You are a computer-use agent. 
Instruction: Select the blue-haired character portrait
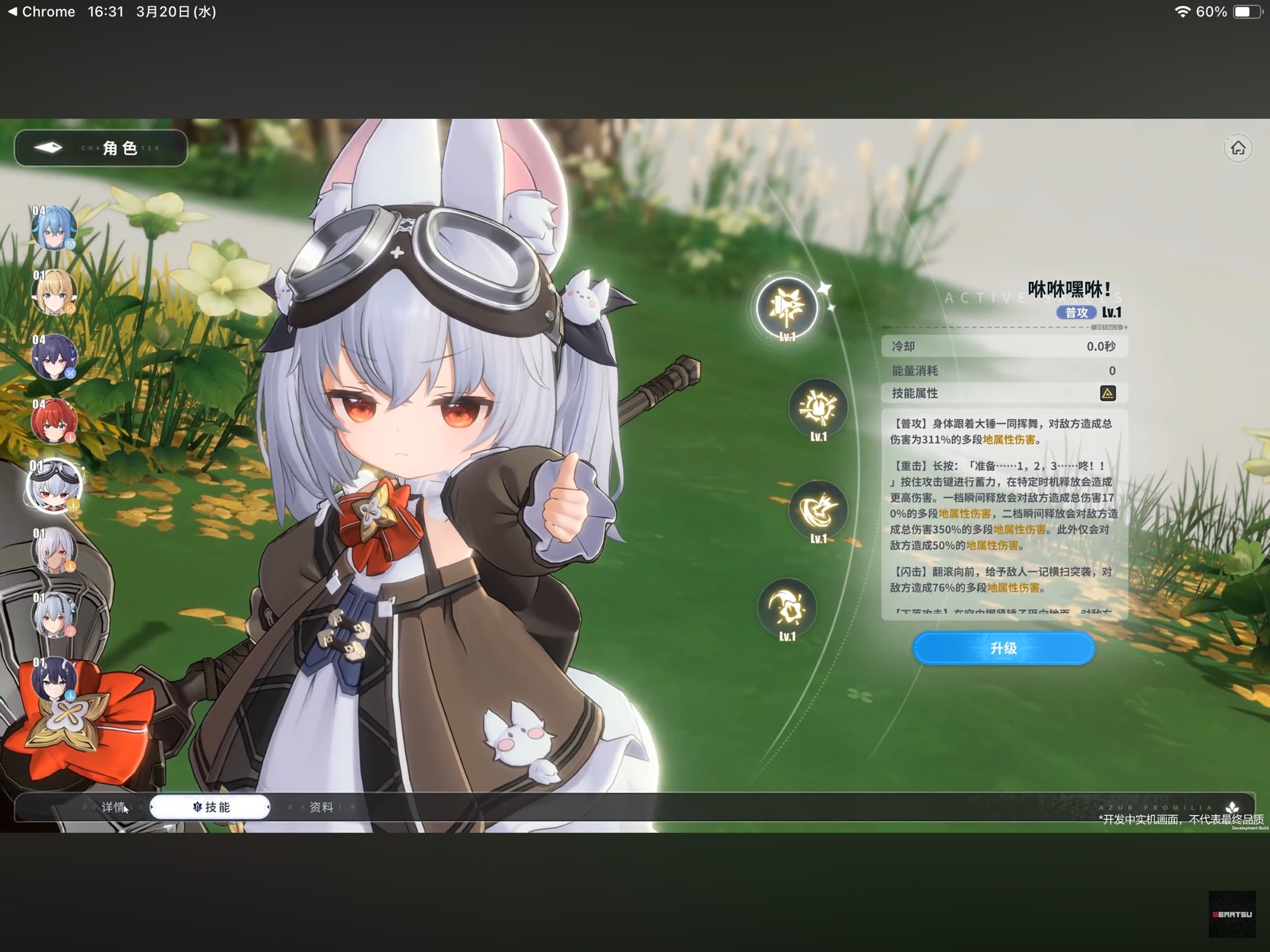tap(54, 228)
